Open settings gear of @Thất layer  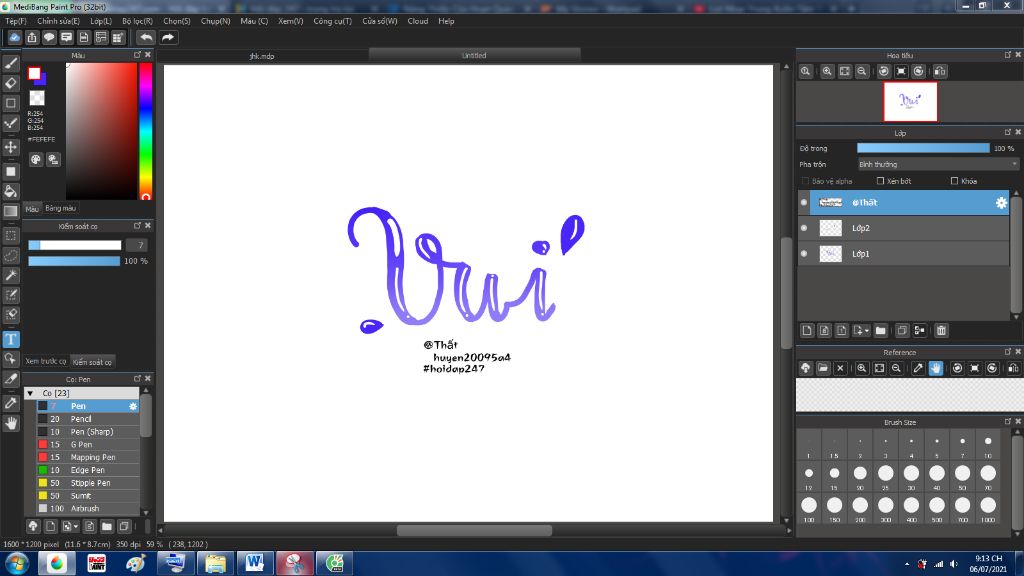1001,203
